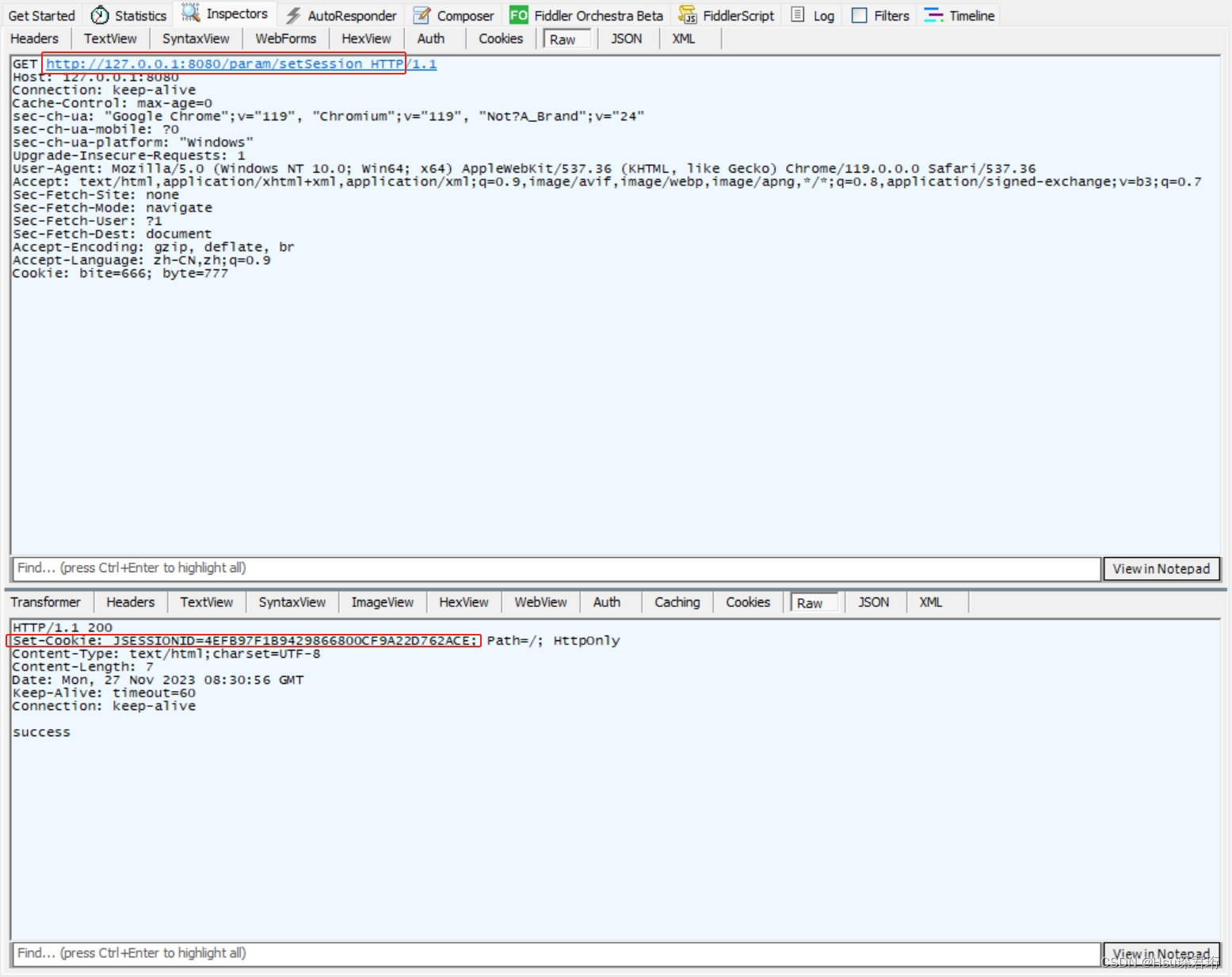Click the Timeline bars icon
1232x977 pixels.
(x=934, y=15)
